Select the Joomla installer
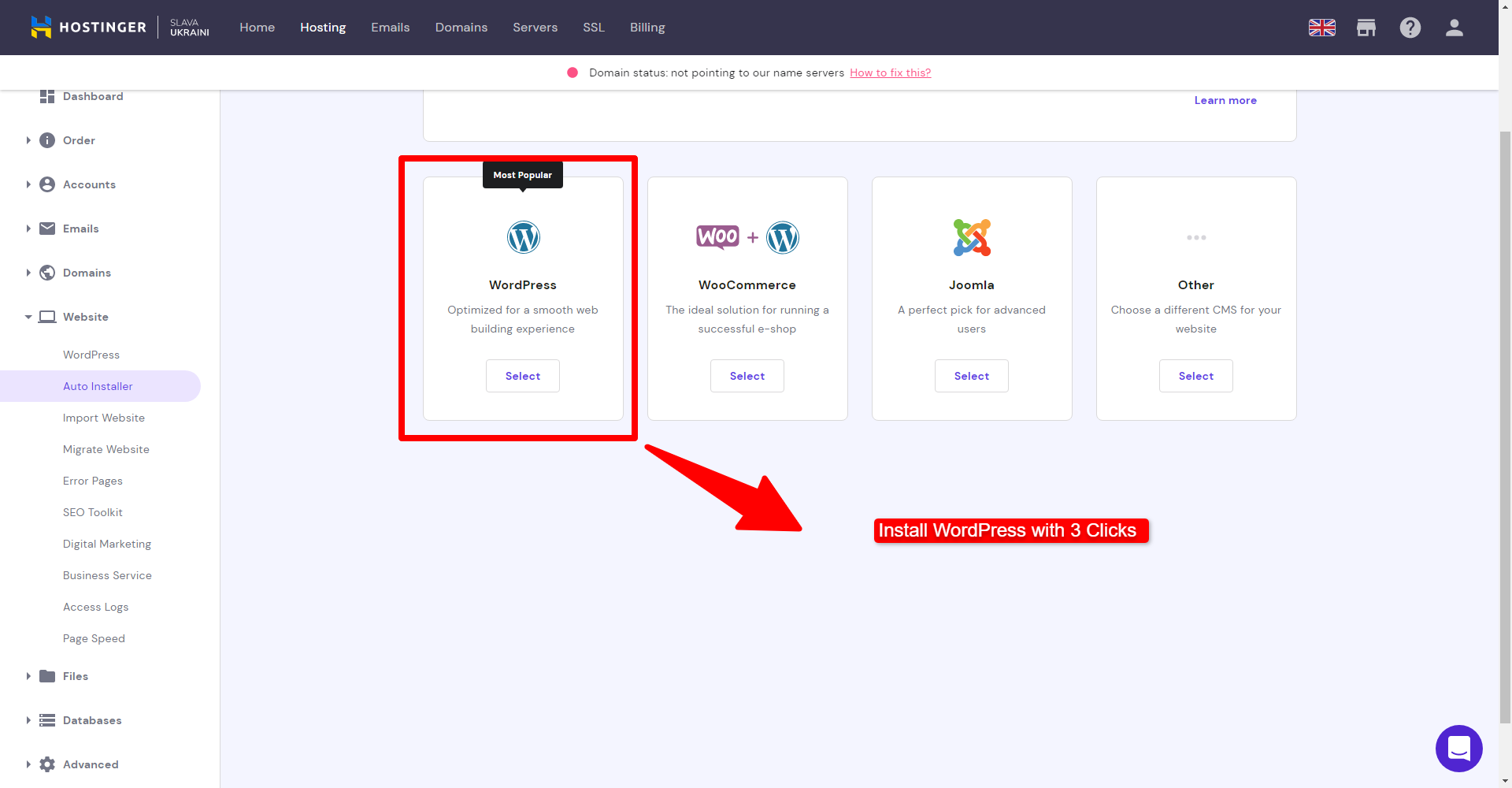Image resolution: width=1512 pixels, height=788 pixels. pos(972,376)
